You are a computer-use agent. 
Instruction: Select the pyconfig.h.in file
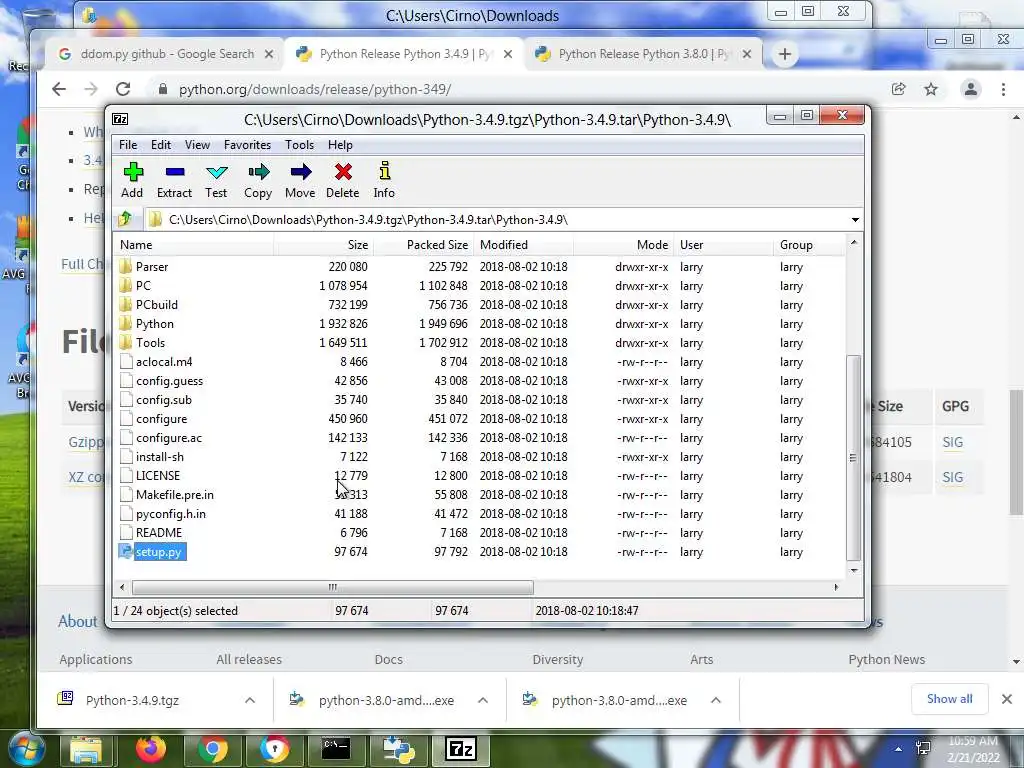tap(481, 513)
